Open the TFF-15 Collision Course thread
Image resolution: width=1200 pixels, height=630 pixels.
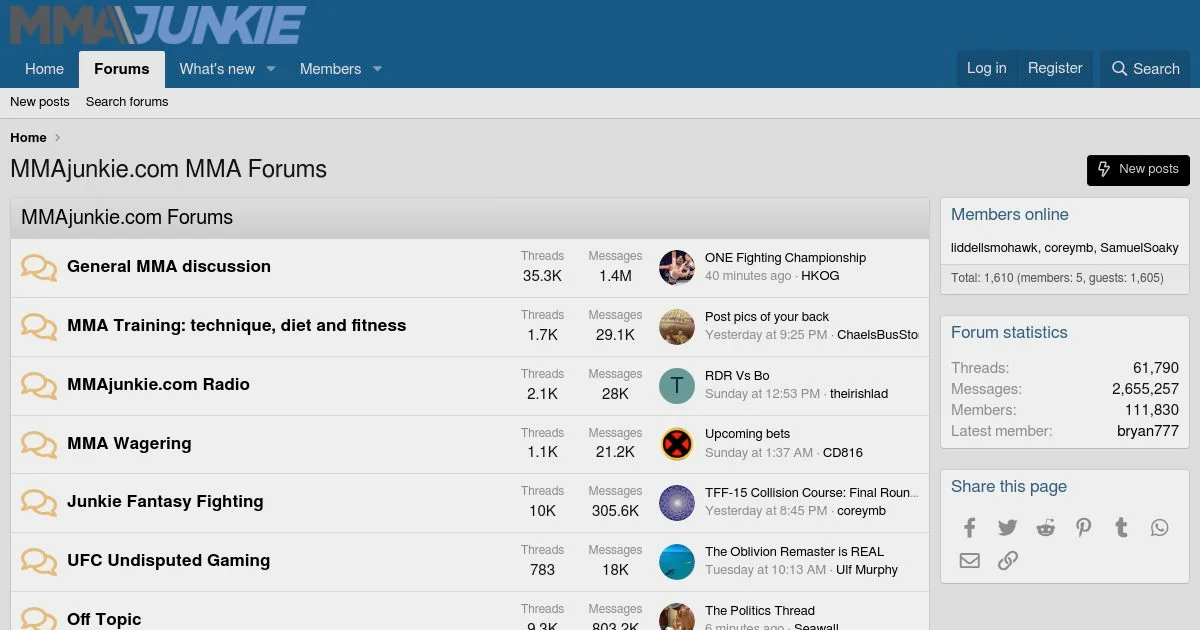pos(811,493)
